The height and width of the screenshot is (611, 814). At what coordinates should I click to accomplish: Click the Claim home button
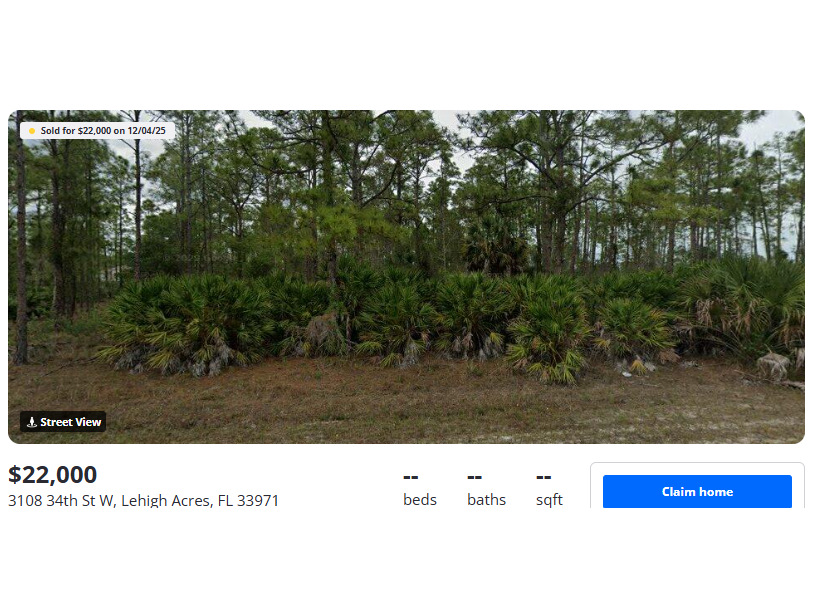pyautogui.click(x=697, y=491)
